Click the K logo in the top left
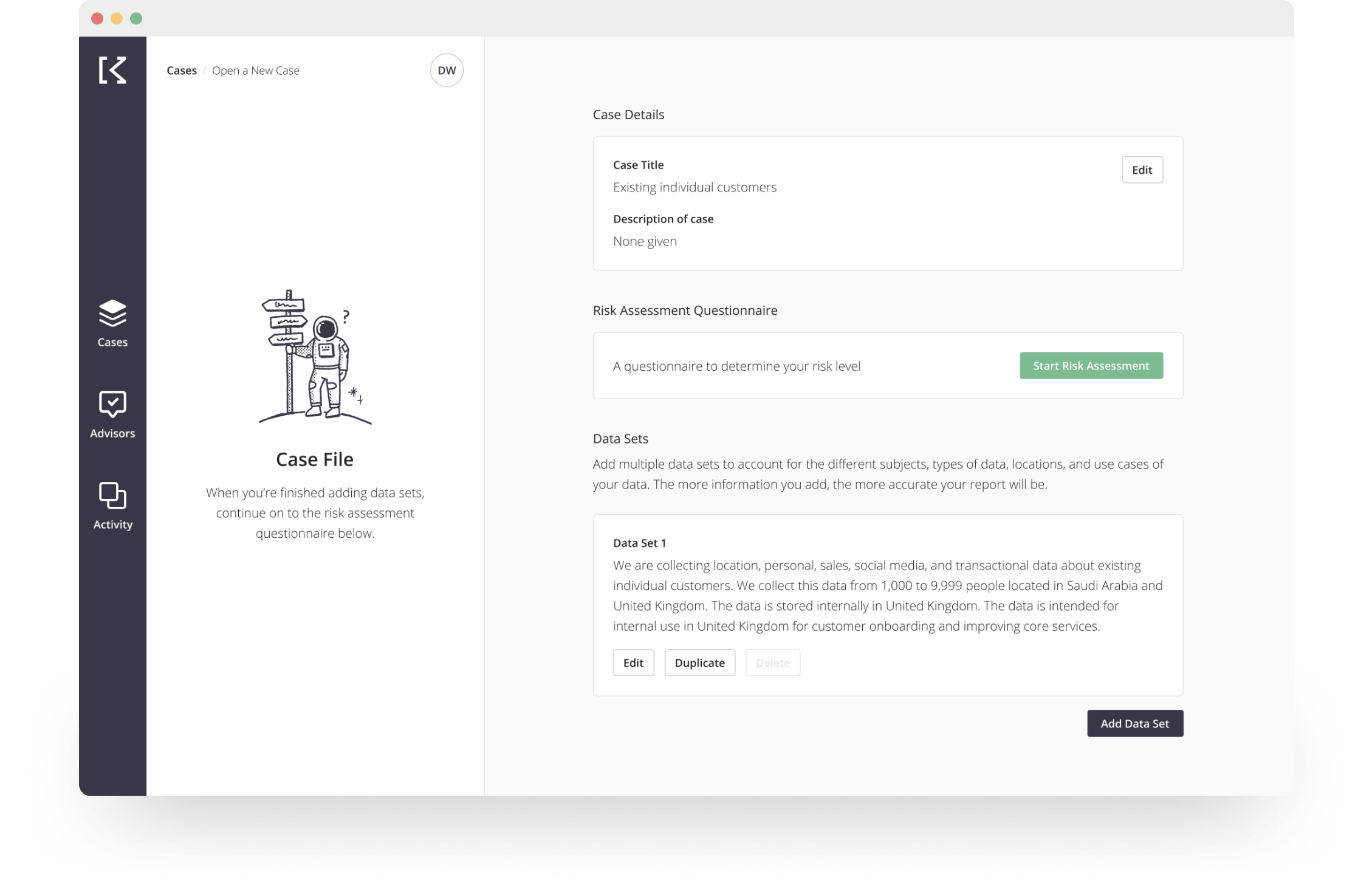Screen dimensions: 1372x886 (112, 71)
